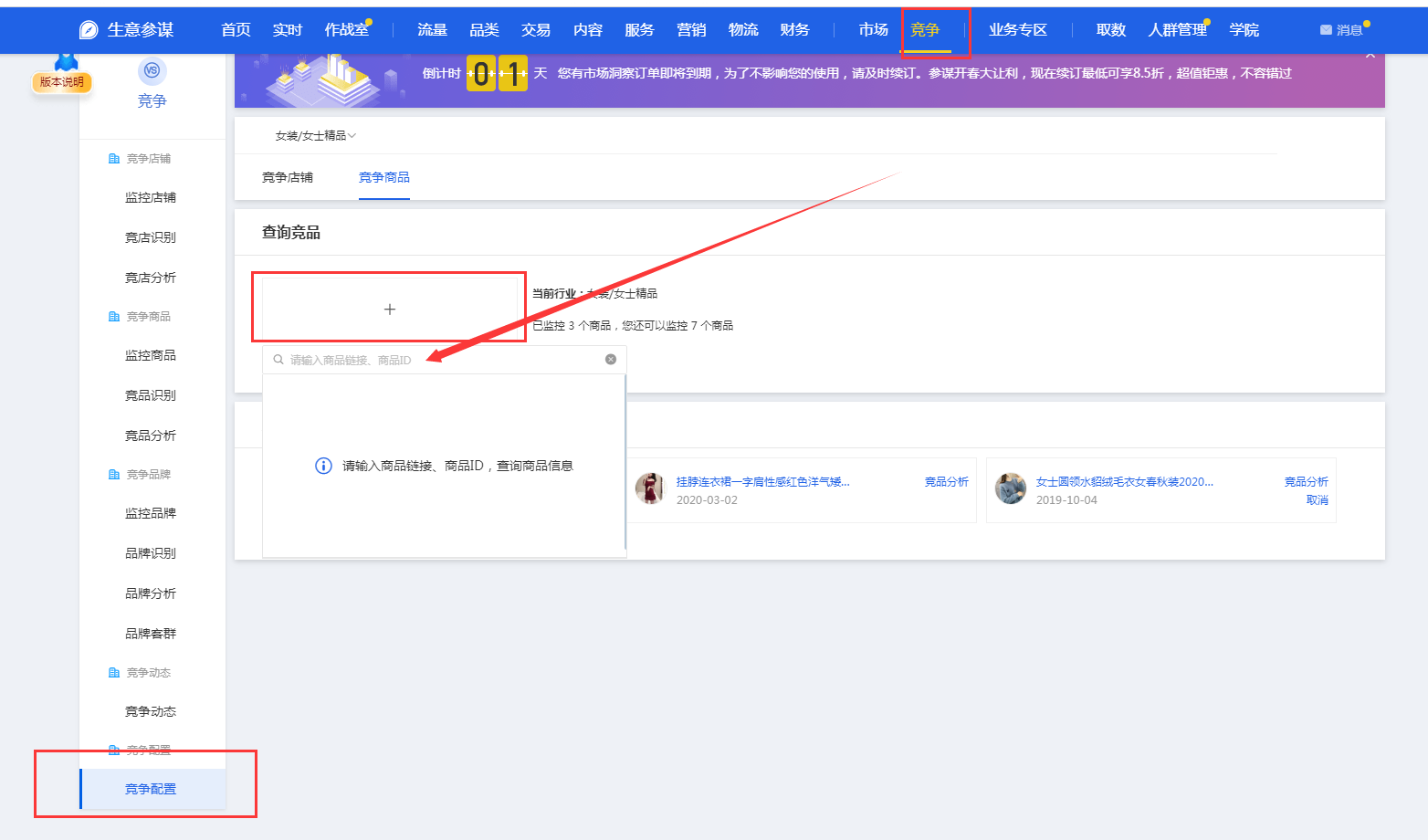Open 品牌客群 in the sidebar
Screen dimensions: 1428x840
[x=151, y=634]
